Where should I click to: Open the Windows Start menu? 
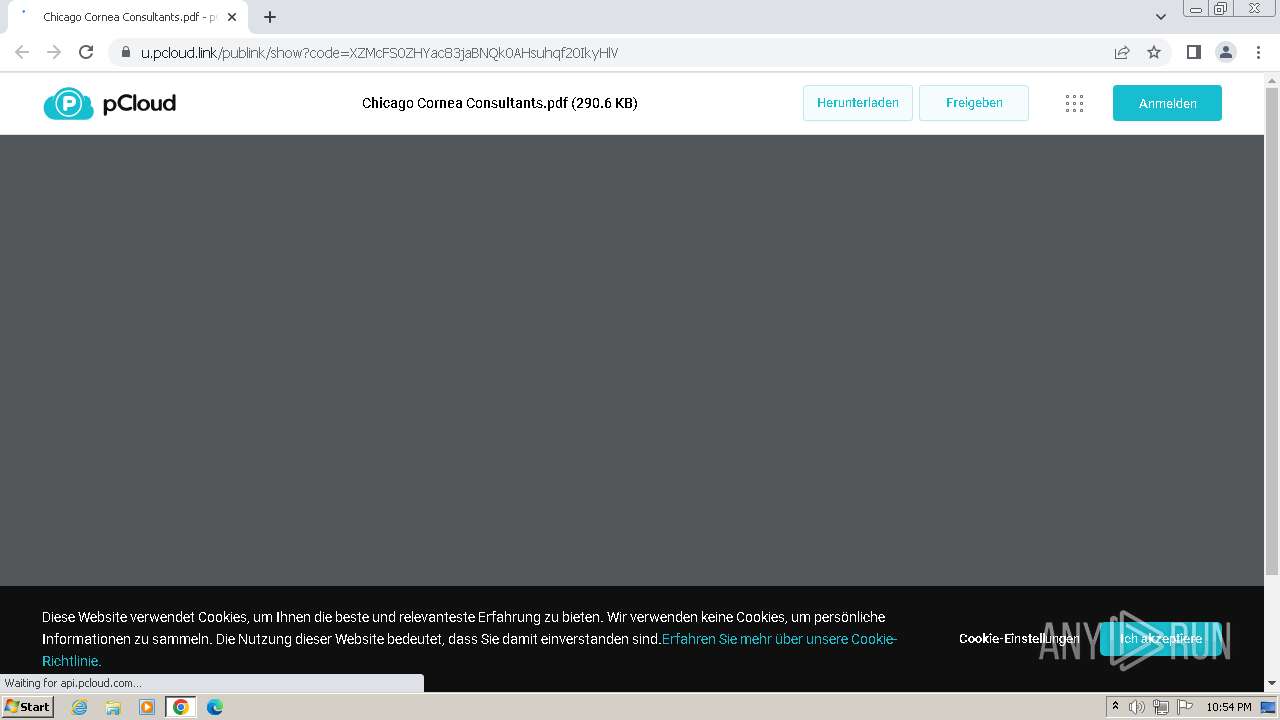pos(28,707)
